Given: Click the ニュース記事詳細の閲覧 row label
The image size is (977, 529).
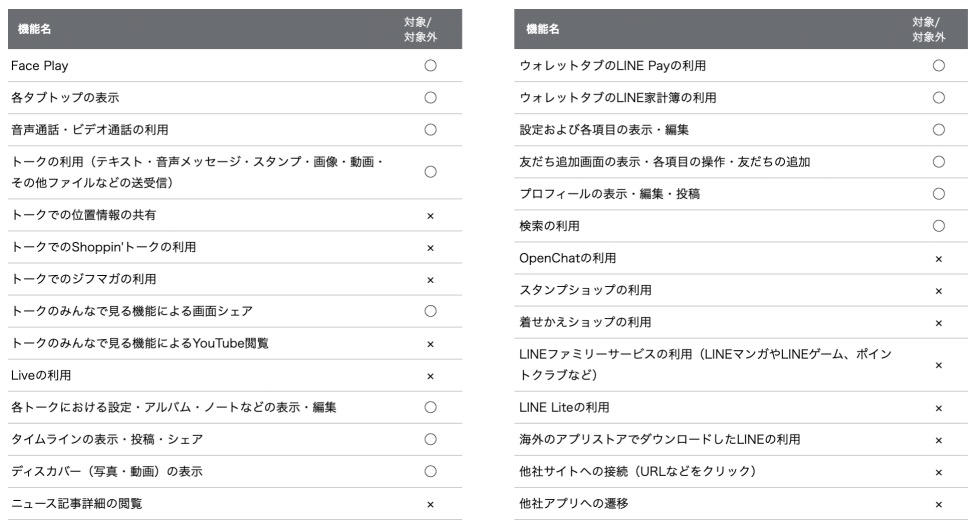Looking at the screenshot, I should pos(76,504).
